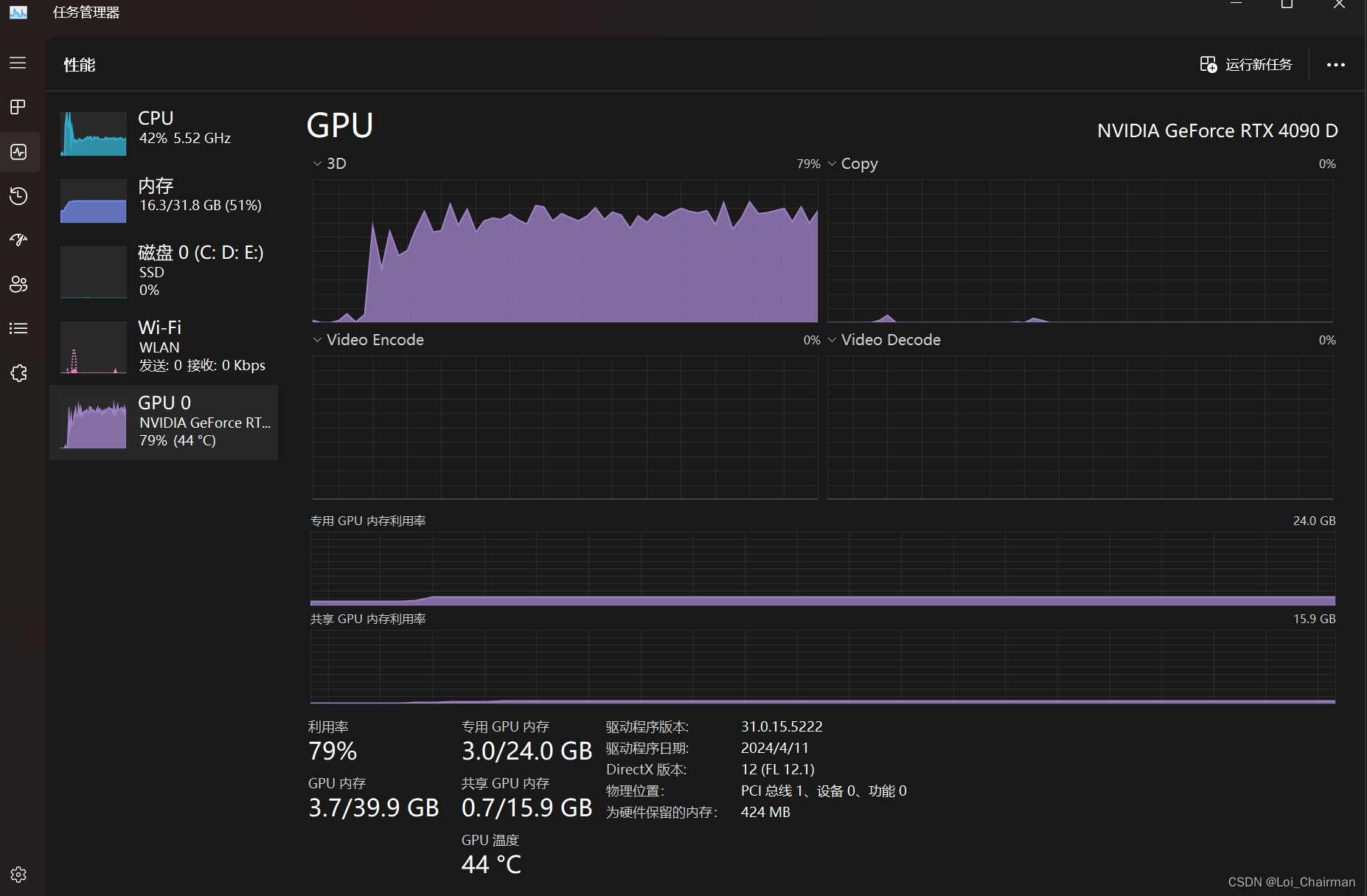Click the 3.7/39.9 GB GPU memory value
The image size is (1367, 896).
coord(374,808)
